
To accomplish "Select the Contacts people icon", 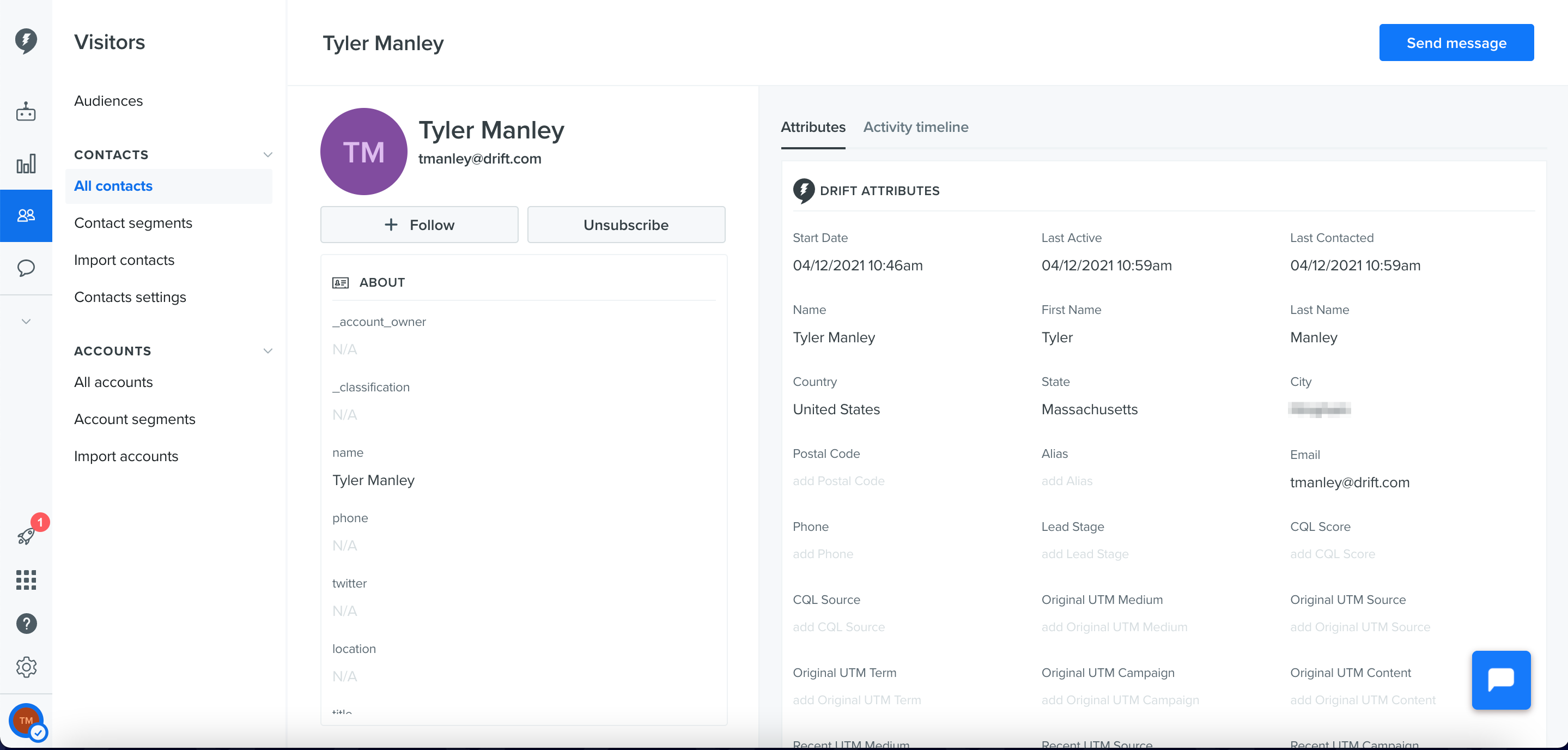I will click(x=26, y=215).
